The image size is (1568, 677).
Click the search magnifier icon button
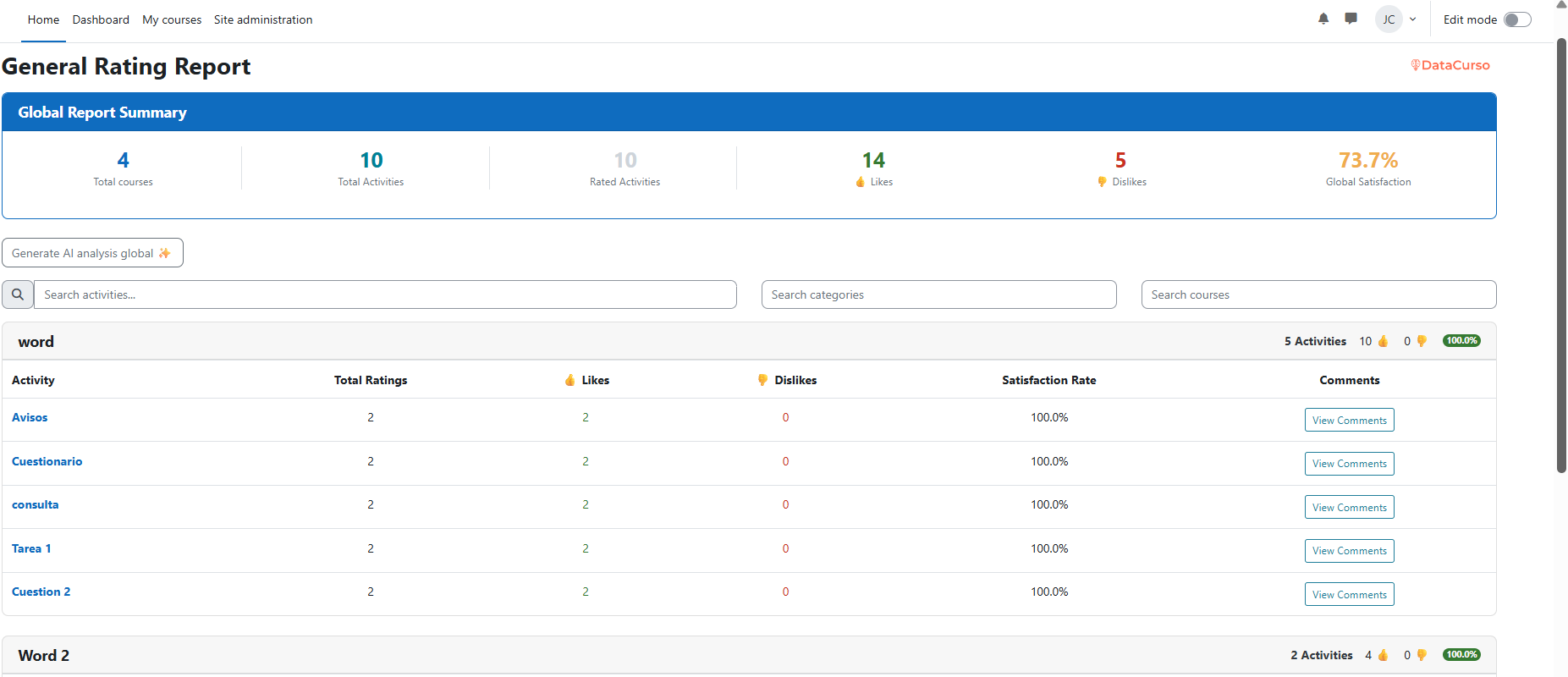point(18,294)
